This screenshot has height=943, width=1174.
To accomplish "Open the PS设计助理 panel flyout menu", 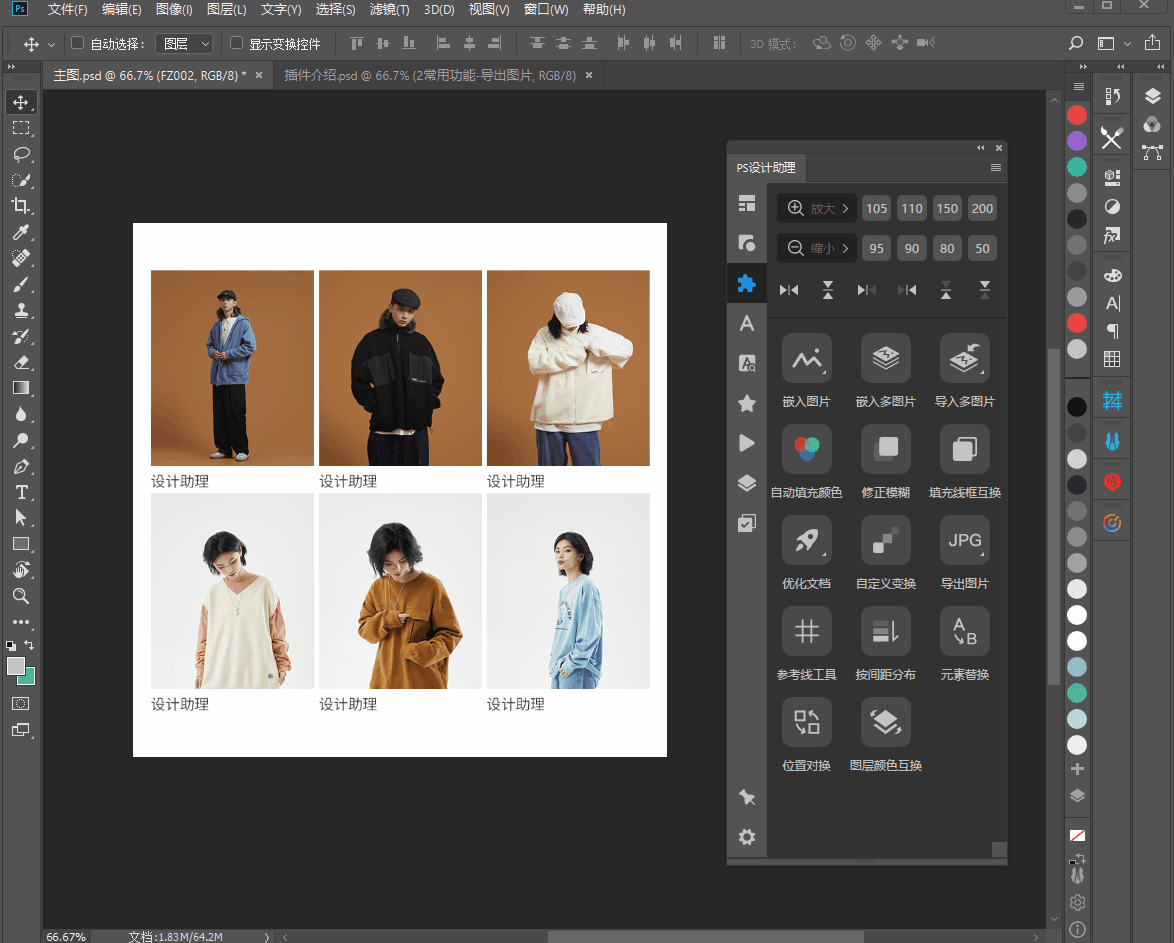I will coord(995,168).
